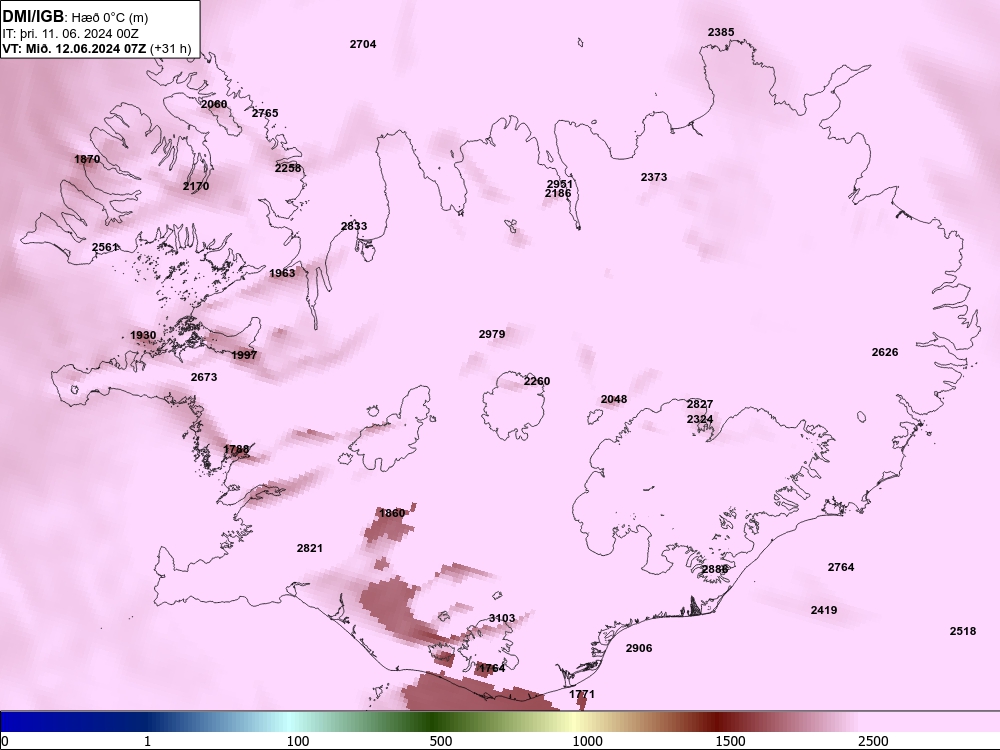Click the 1 label on the color scale

pyautogui.click(x=147, y=741)
